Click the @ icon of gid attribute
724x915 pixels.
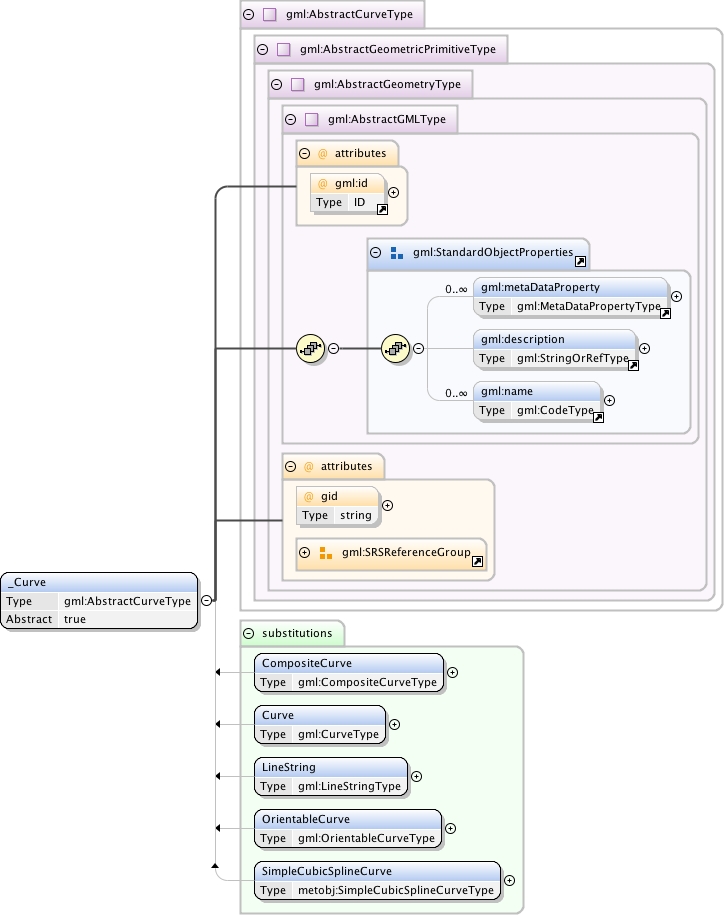click(309, 497)
